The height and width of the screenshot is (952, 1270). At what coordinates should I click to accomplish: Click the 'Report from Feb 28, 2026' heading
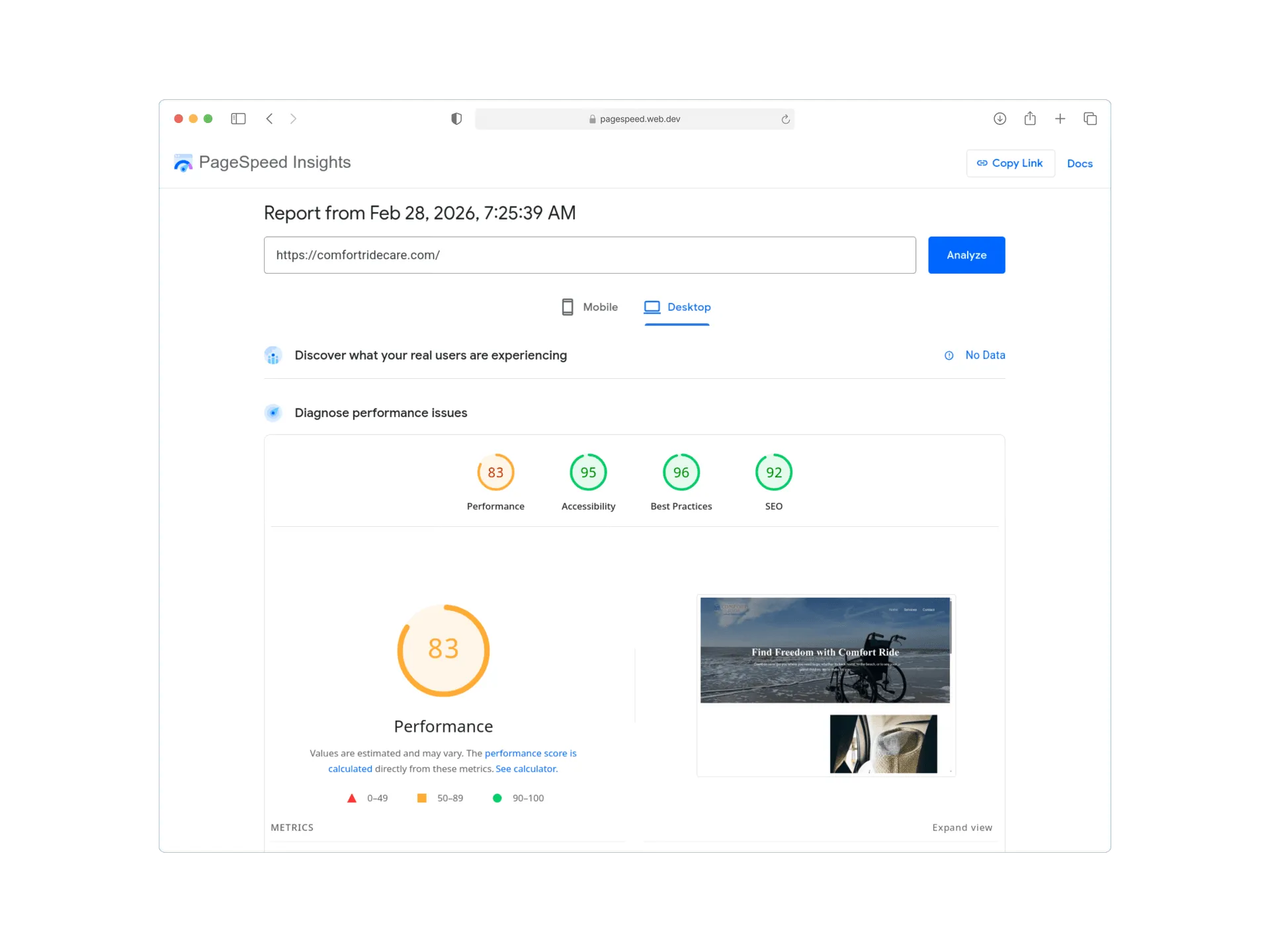pyautogui.click(x=419, y=213)
